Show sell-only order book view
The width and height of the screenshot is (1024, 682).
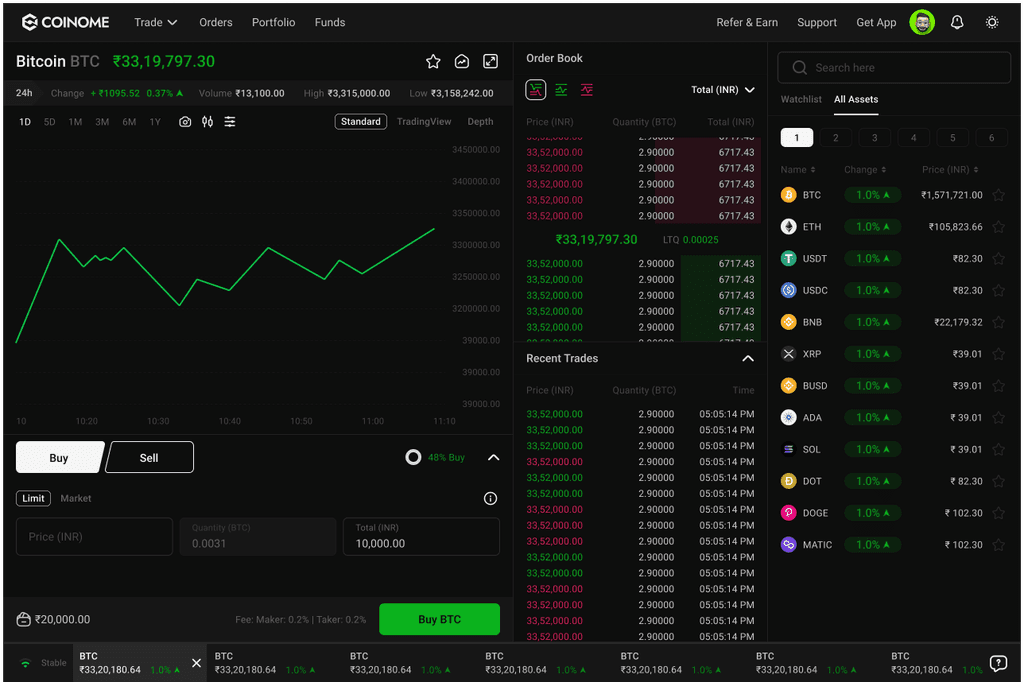587,89
